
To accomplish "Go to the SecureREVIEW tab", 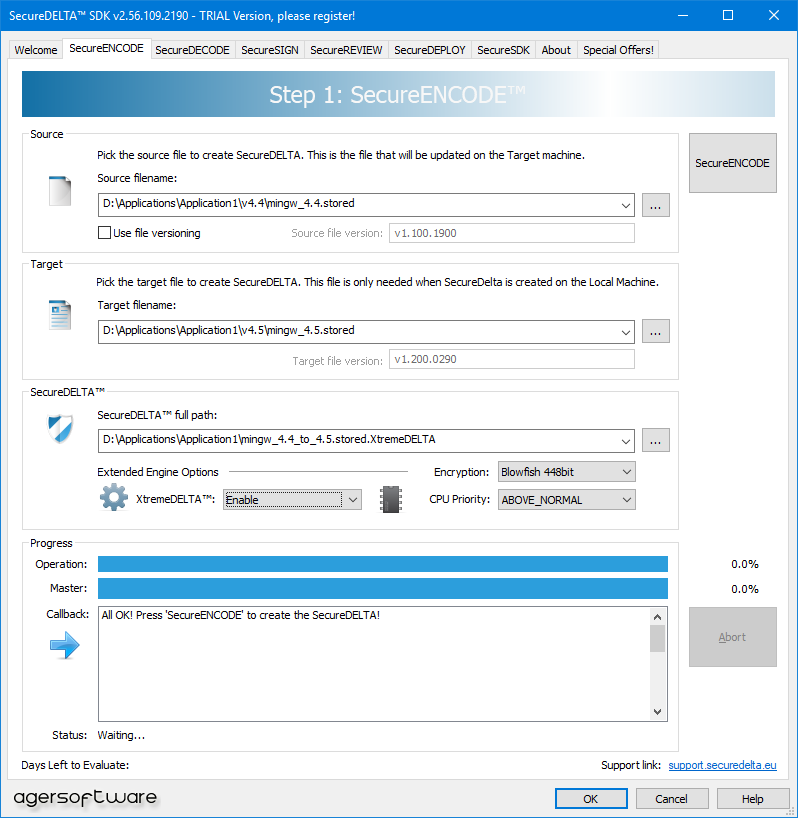I will pyautogui.click(x=346, y=50).
